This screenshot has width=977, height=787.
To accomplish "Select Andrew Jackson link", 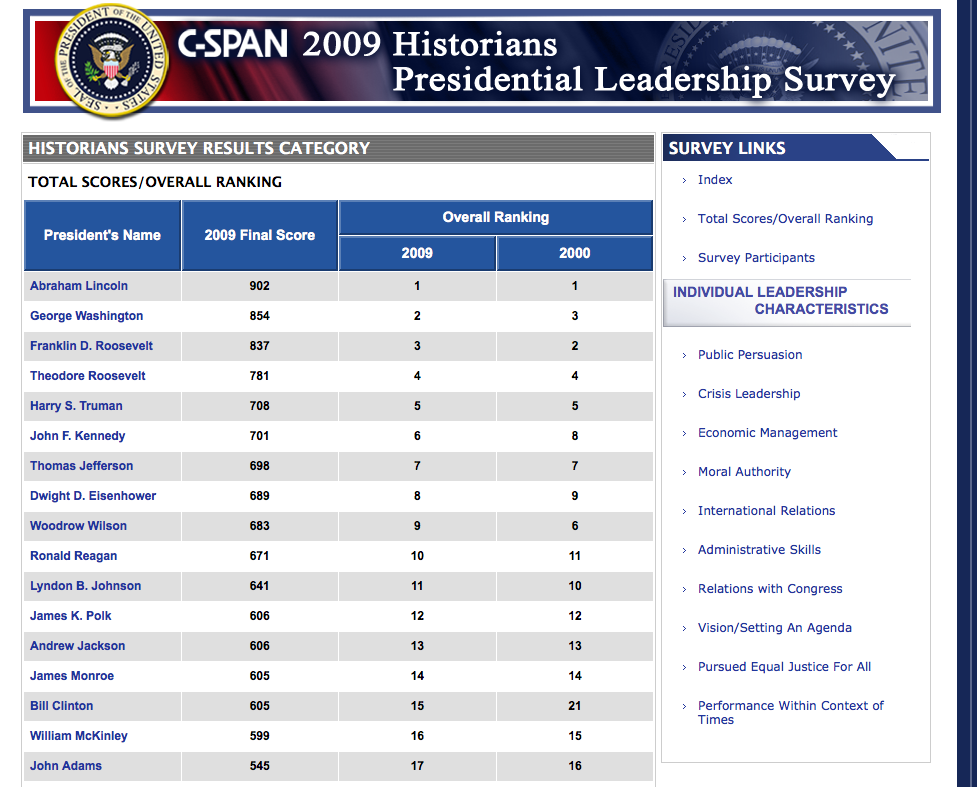I will coord(77,646).
